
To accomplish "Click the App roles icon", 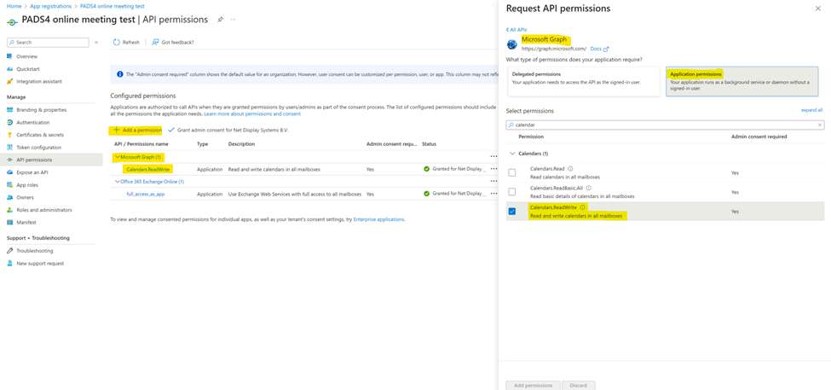I will point(10,185).
